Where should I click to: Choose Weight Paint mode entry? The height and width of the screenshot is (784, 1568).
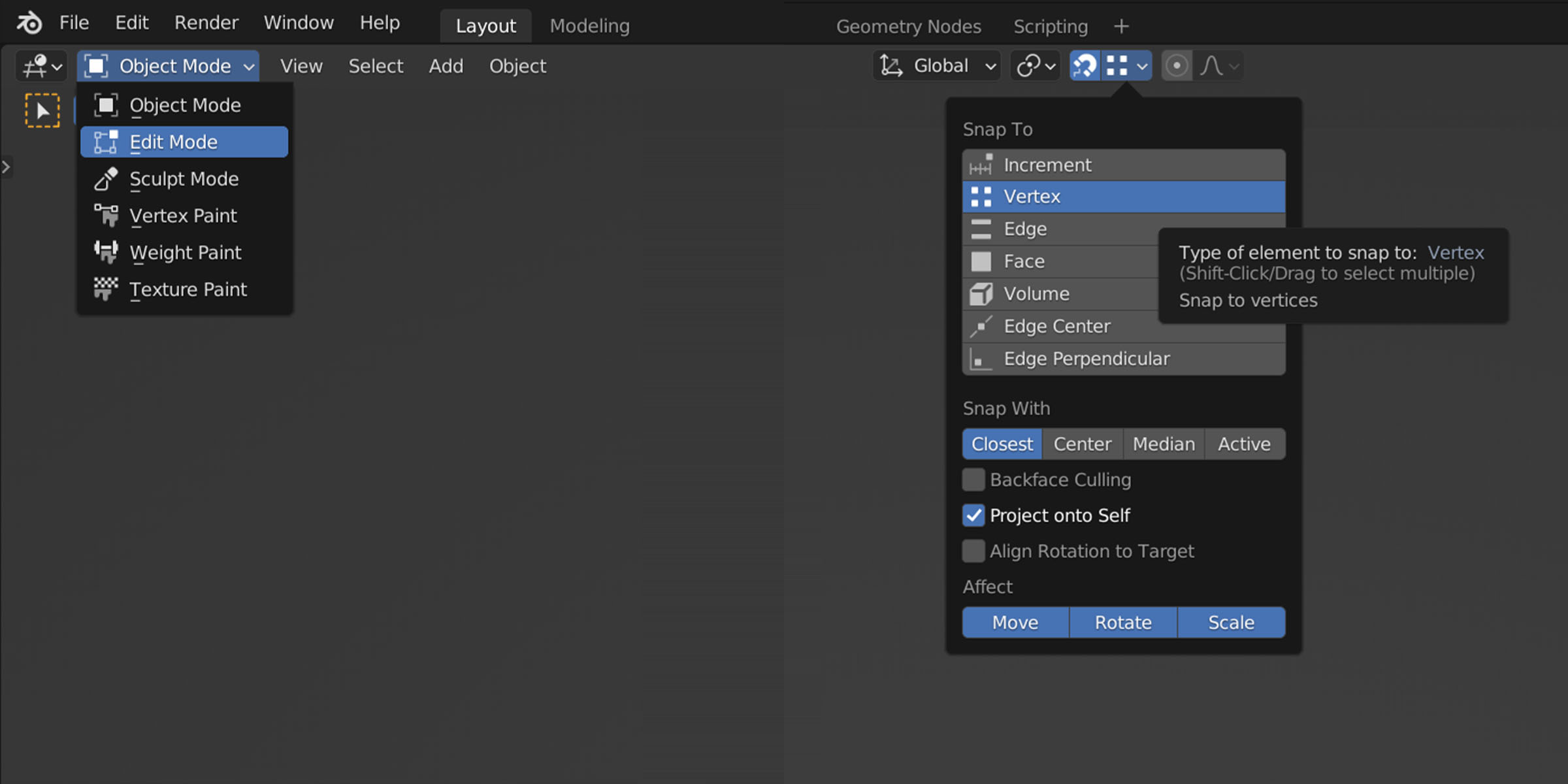tap(185, 253)
